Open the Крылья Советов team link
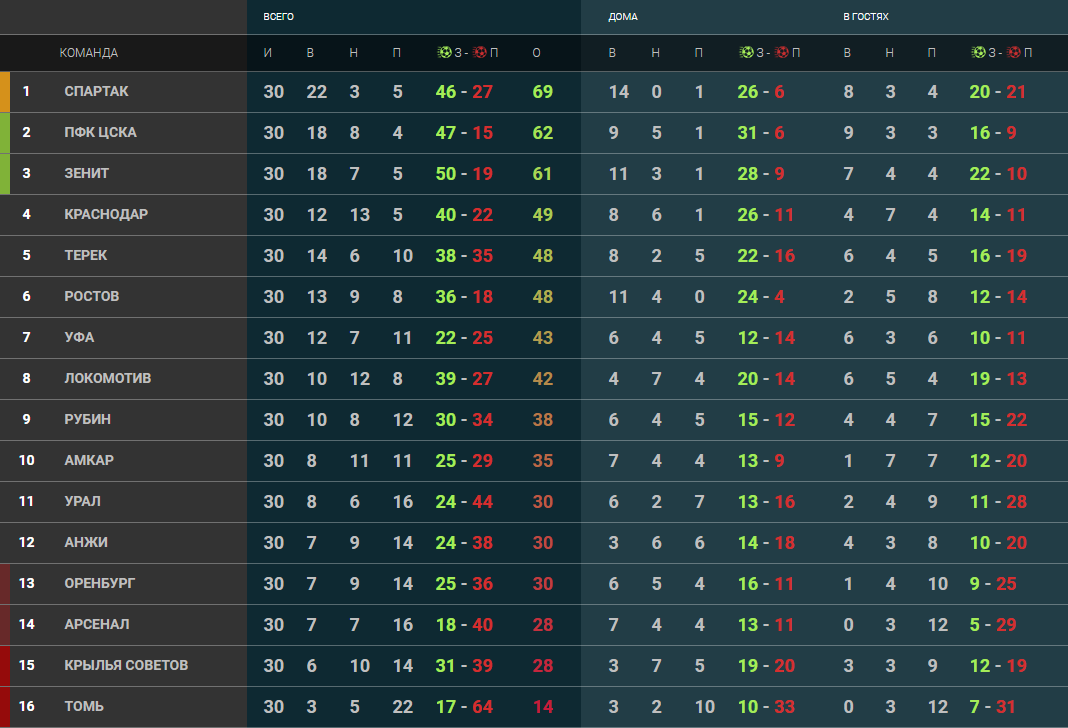1068x728 pixels. pyautogui.click(x=126, y=665)
